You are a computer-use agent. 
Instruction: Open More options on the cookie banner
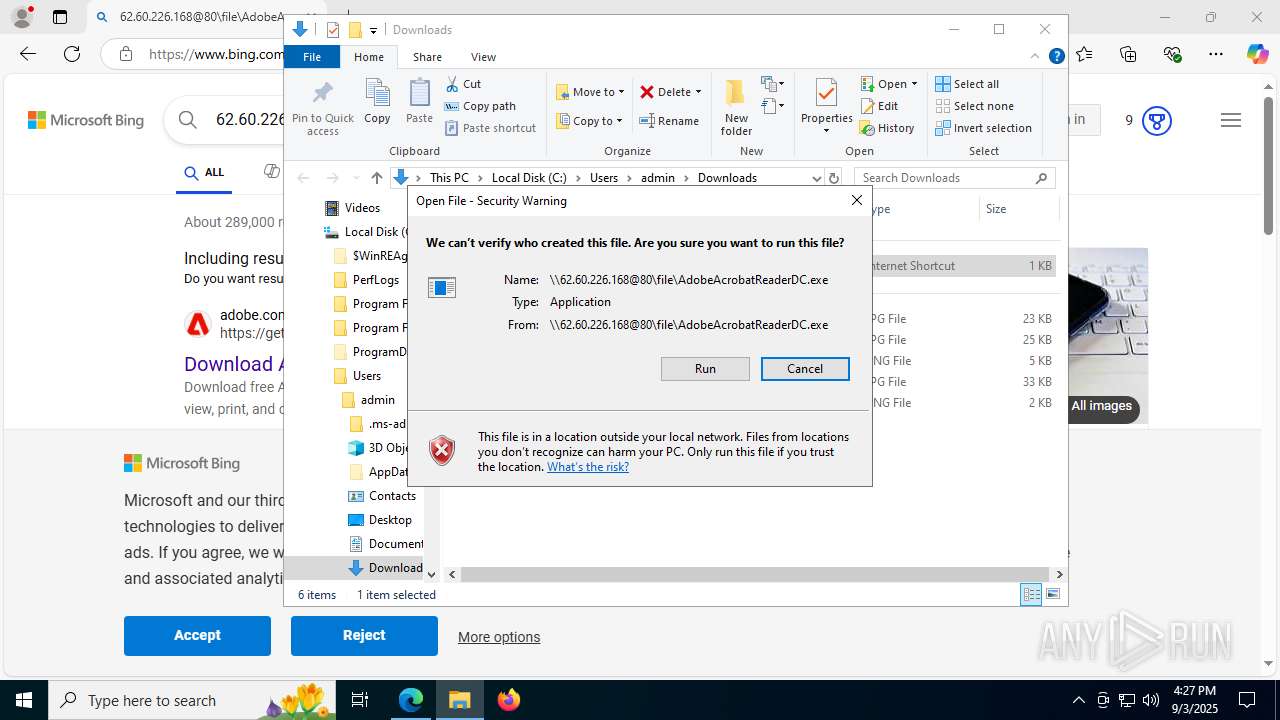tap(499, 637)
